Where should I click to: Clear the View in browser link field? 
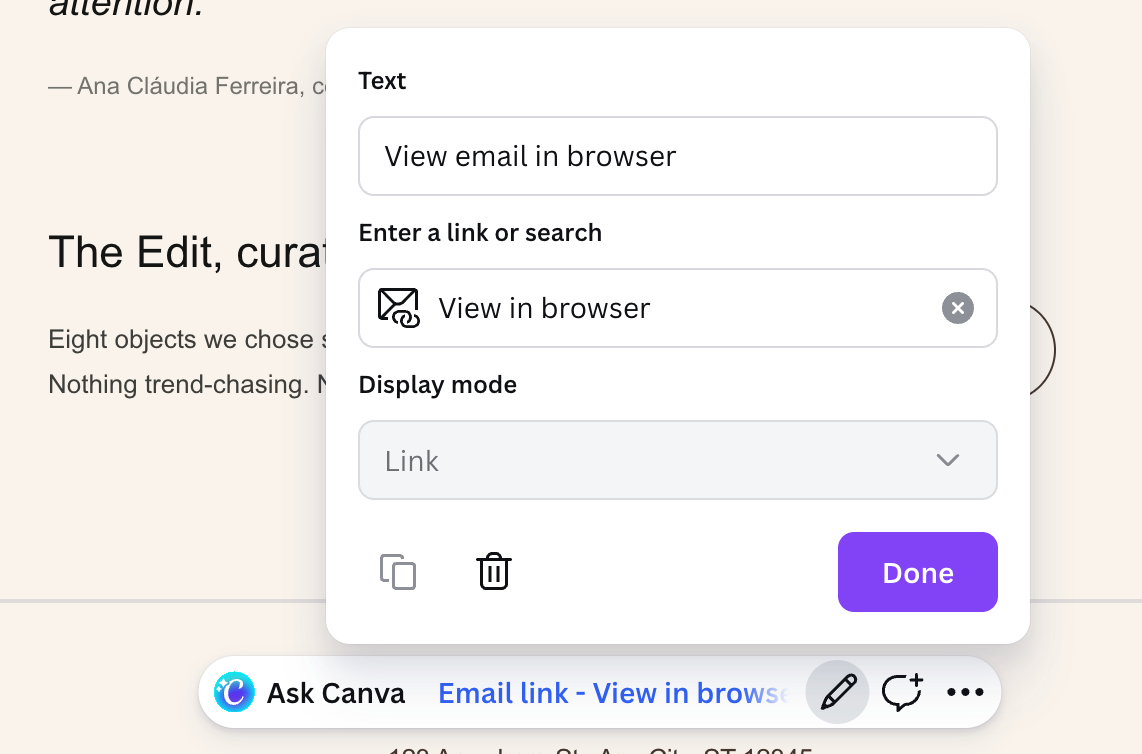coord(957,308)
